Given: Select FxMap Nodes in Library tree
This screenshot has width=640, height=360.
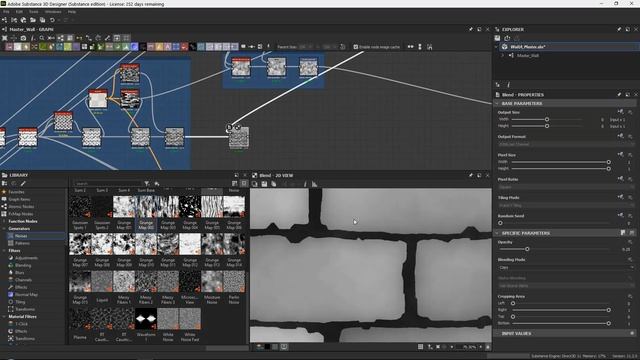Looking at the screenshot, I should 21,214.
